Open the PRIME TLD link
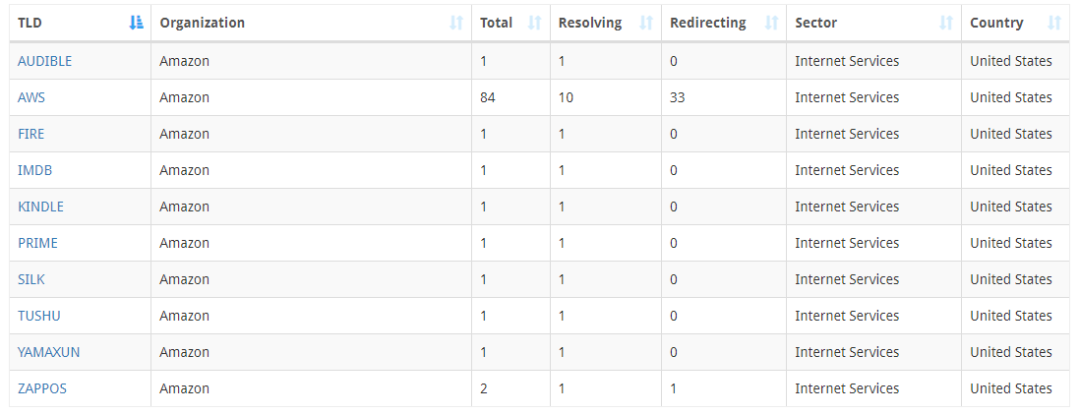 tap(37, 243)
